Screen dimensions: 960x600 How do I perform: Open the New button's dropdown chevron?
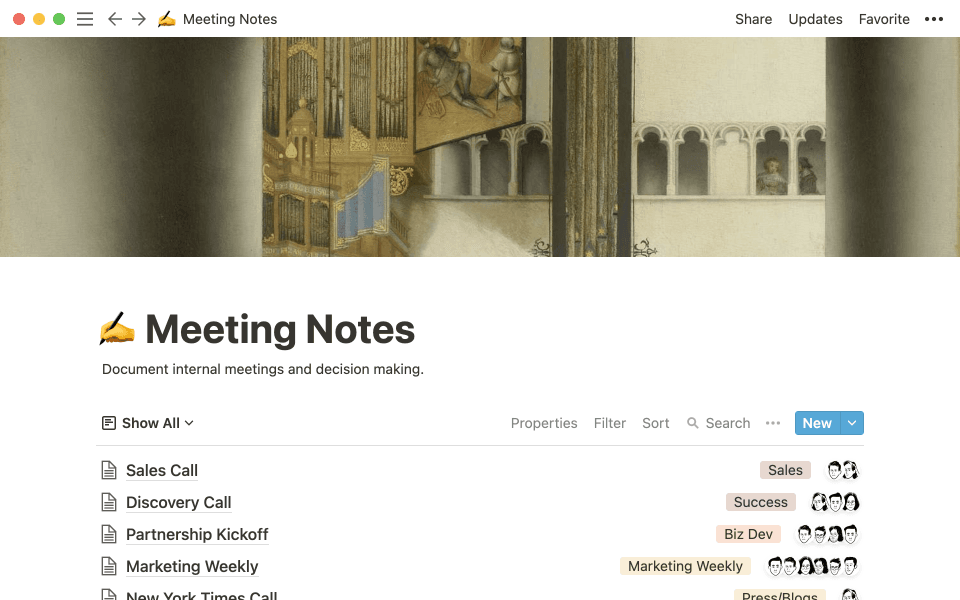[x=853, y=423]
